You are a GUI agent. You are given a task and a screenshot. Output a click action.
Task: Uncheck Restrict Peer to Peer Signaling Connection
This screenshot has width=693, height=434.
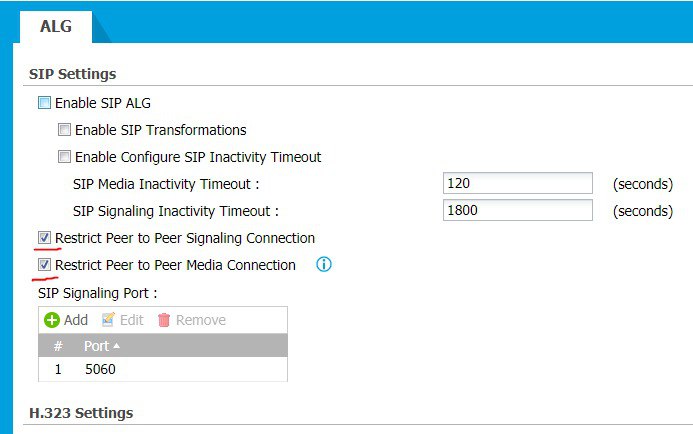[44, 238]
